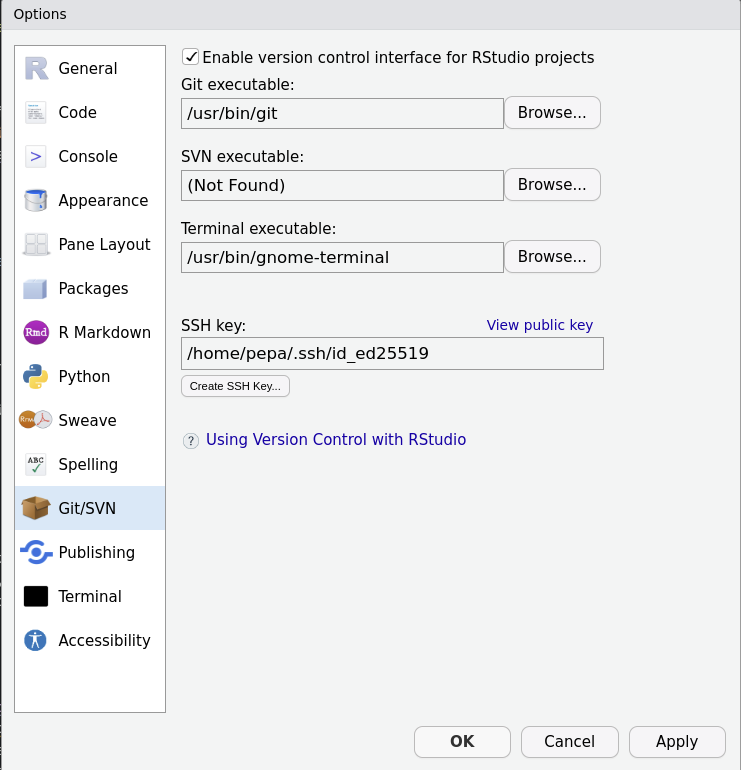Screen dimensions: 741x770
Task: Open Accessibility preferences
Action: point(90,640)
